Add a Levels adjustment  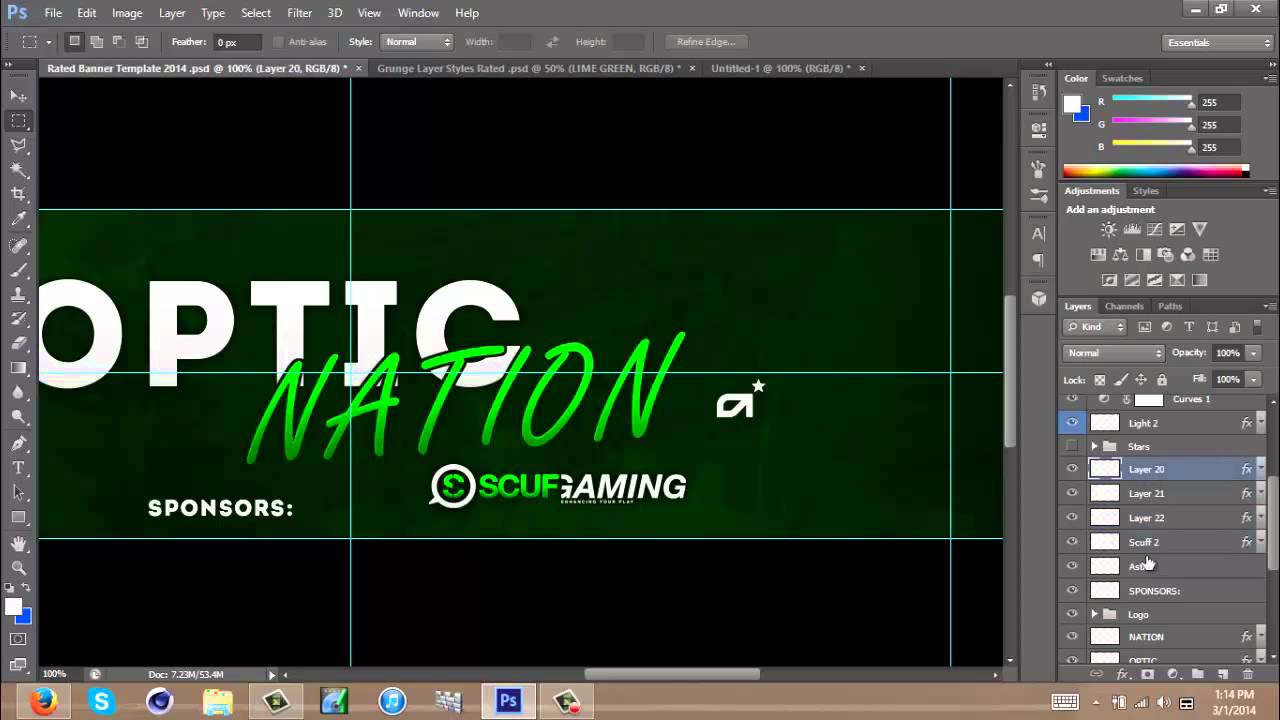click(1132, 229)
